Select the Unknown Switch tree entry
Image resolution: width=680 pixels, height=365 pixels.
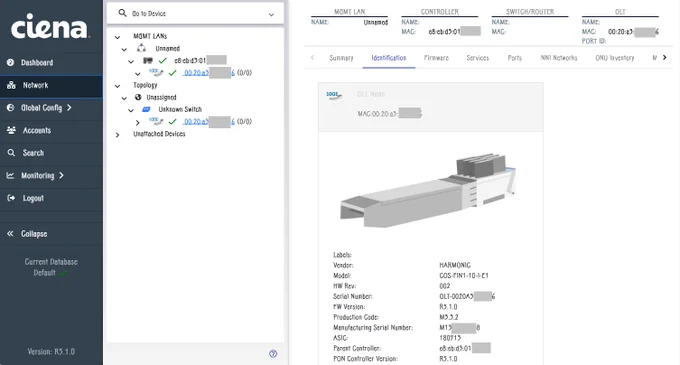180,109
